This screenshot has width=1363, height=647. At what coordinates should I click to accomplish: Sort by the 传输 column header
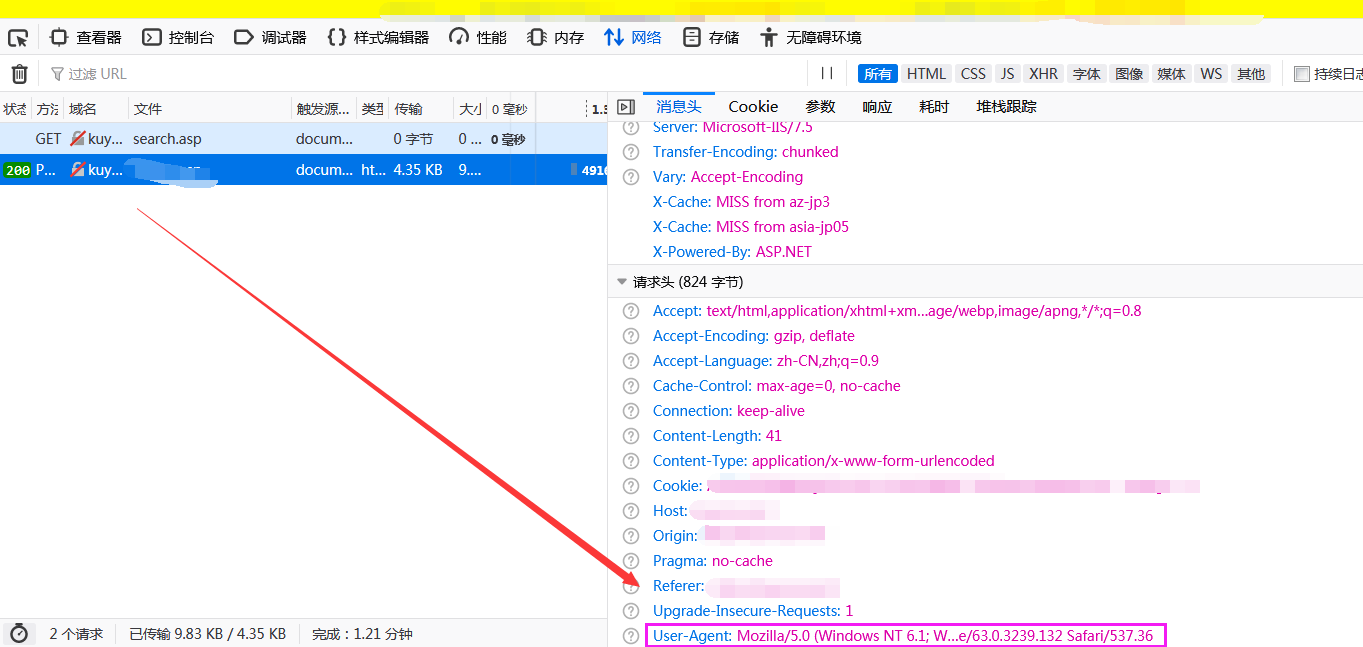420,109
